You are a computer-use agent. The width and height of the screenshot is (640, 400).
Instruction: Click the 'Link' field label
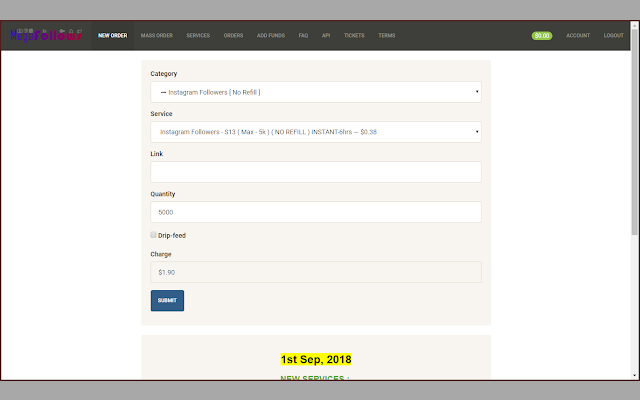(156, 153)
